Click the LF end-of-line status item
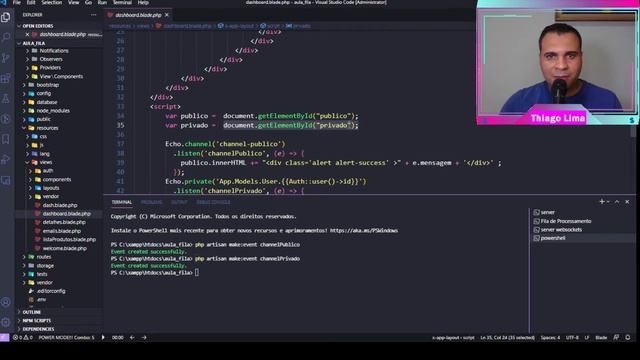The height and width of the screenshot is (360, 640). (x=587, y=338)
